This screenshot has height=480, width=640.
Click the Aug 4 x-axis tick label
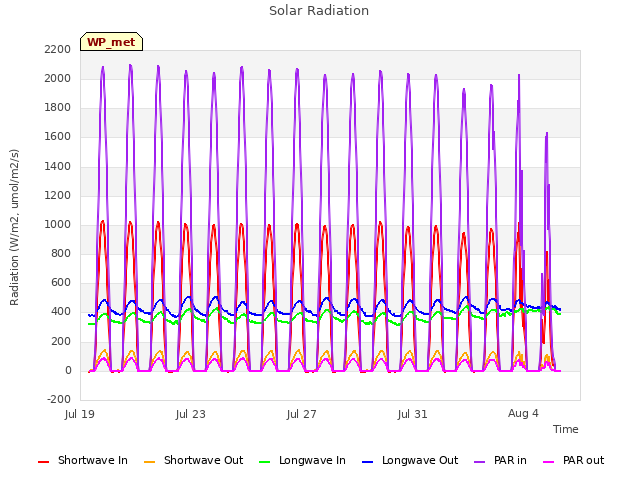click(523, 413)
